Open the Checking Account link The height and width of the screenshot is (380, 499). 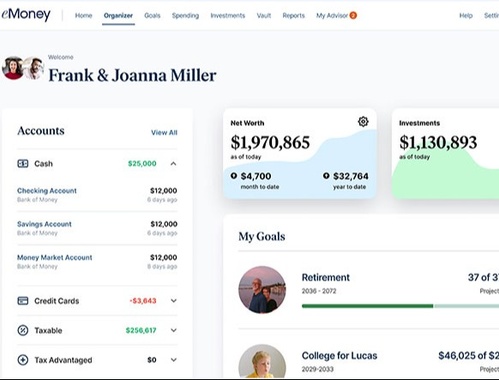(47, 191)
